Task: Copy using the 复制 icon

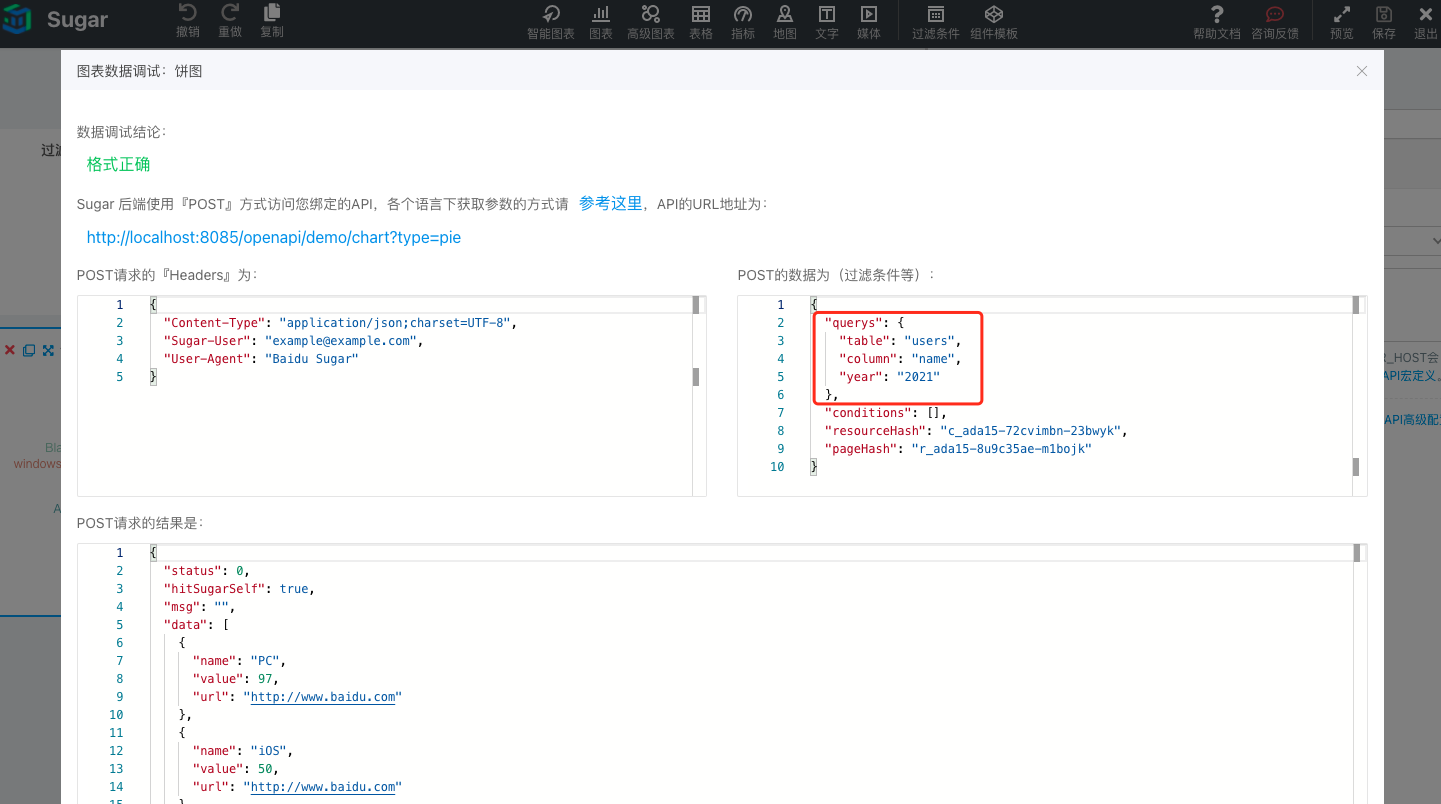Action: pos(272,13)
